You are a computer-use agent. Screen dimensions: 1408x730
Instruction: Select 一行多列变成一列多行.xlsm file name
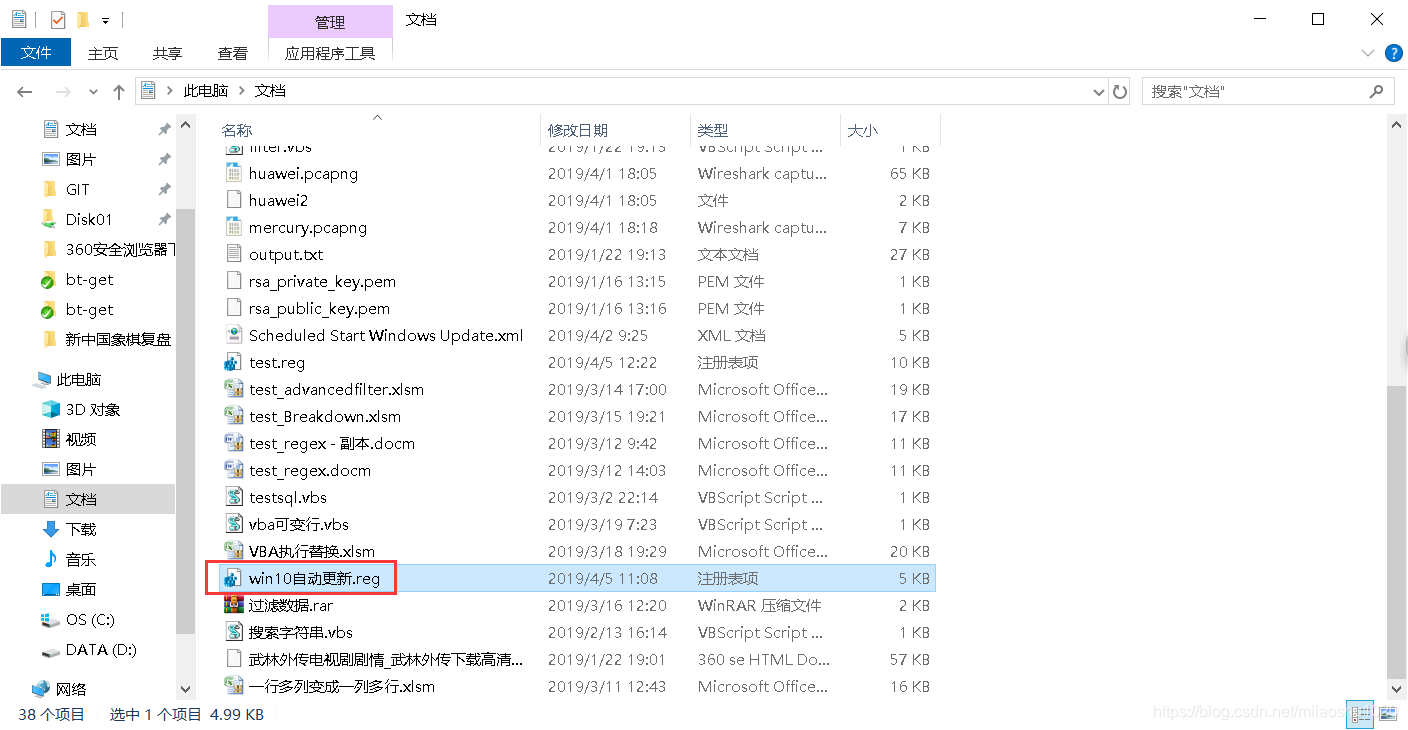(x=342, y=686)
